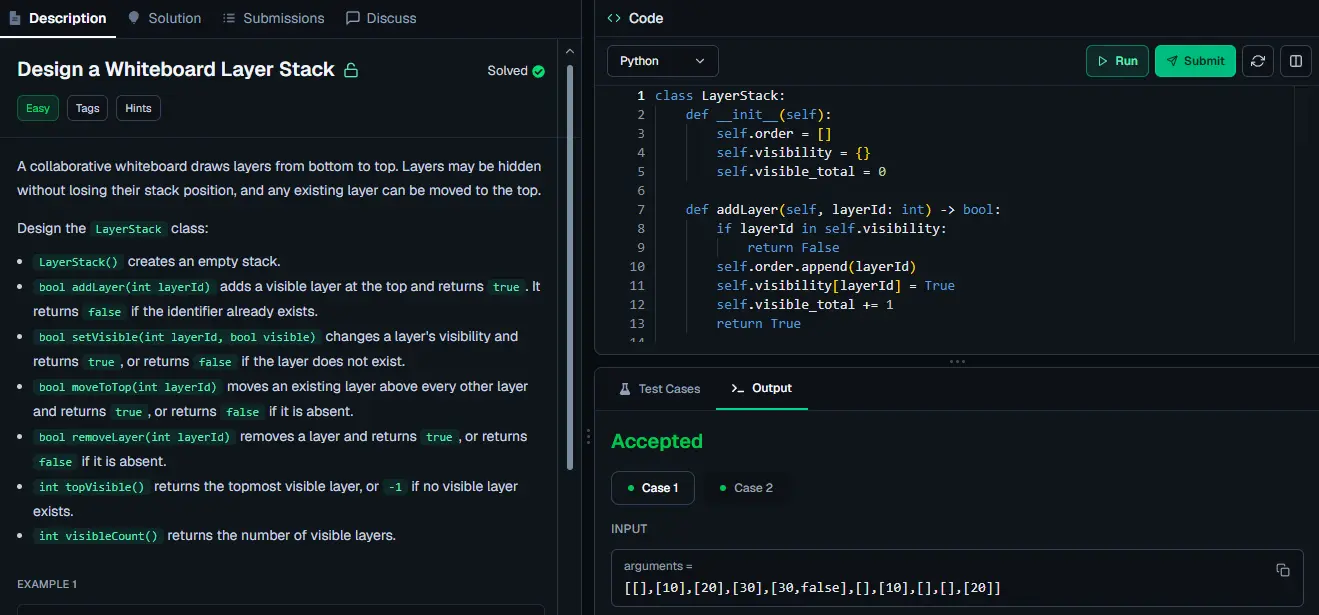Reveal the problem Hints
The width and height of the screenshot is (1319, 615).
pyautogui.click(x=139, y=108)
